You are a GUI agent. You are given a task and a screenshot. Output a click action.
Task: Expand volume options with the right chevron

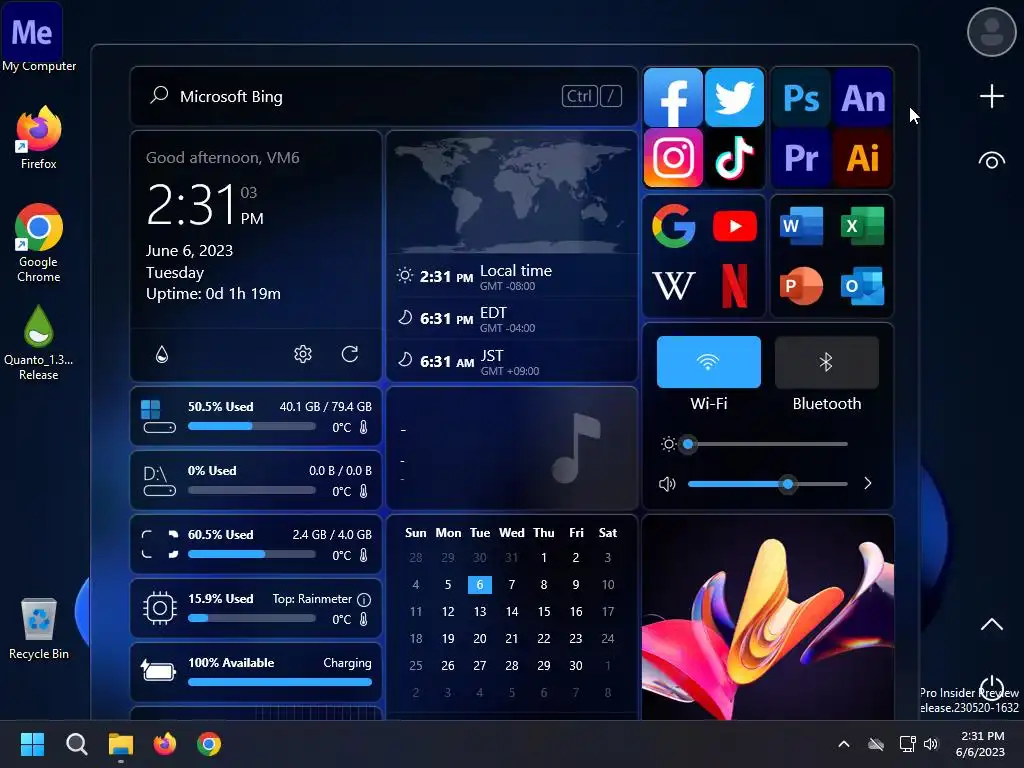click(867, 483)
